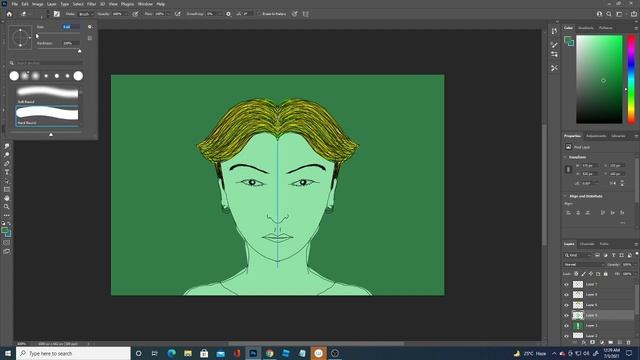Click the lock all layer icon
This screenshot has width=640, height=360.
(x=606, y=274)
